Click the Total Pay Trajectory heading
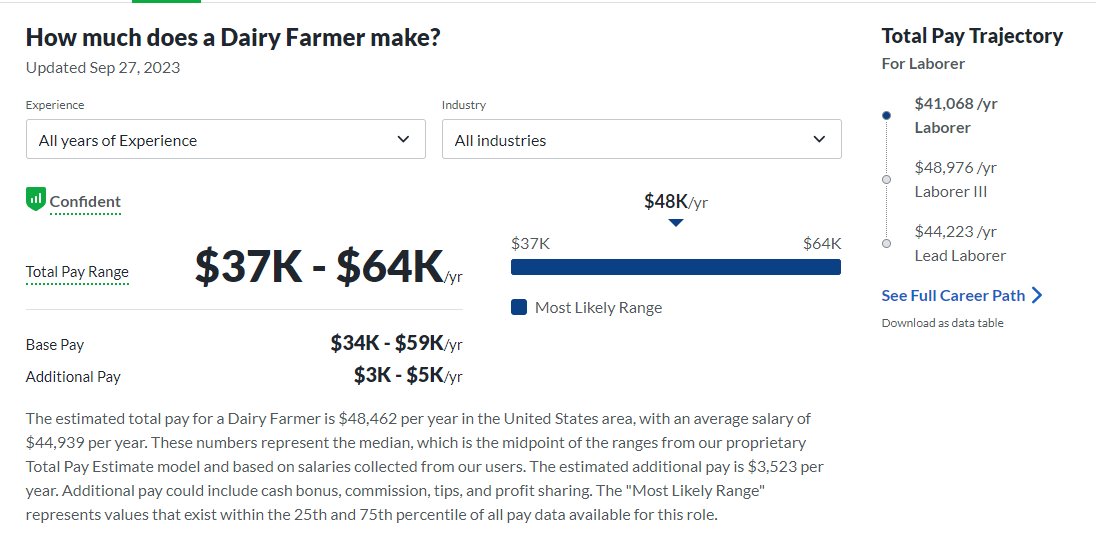This screenshot has height=536, width=1096. pyautogui.click(x=972, y=36)
